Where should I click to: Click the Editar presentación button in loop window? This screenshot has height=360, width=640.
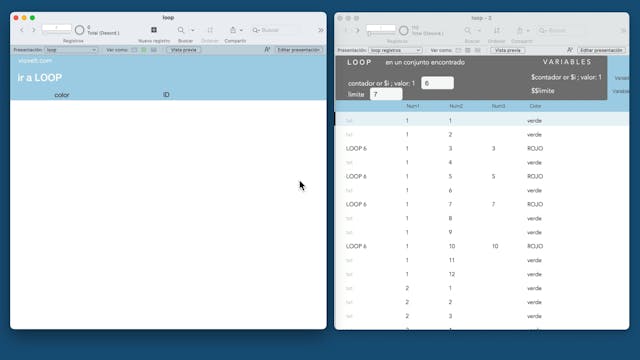pyautogui.click(x=298, y=50)
